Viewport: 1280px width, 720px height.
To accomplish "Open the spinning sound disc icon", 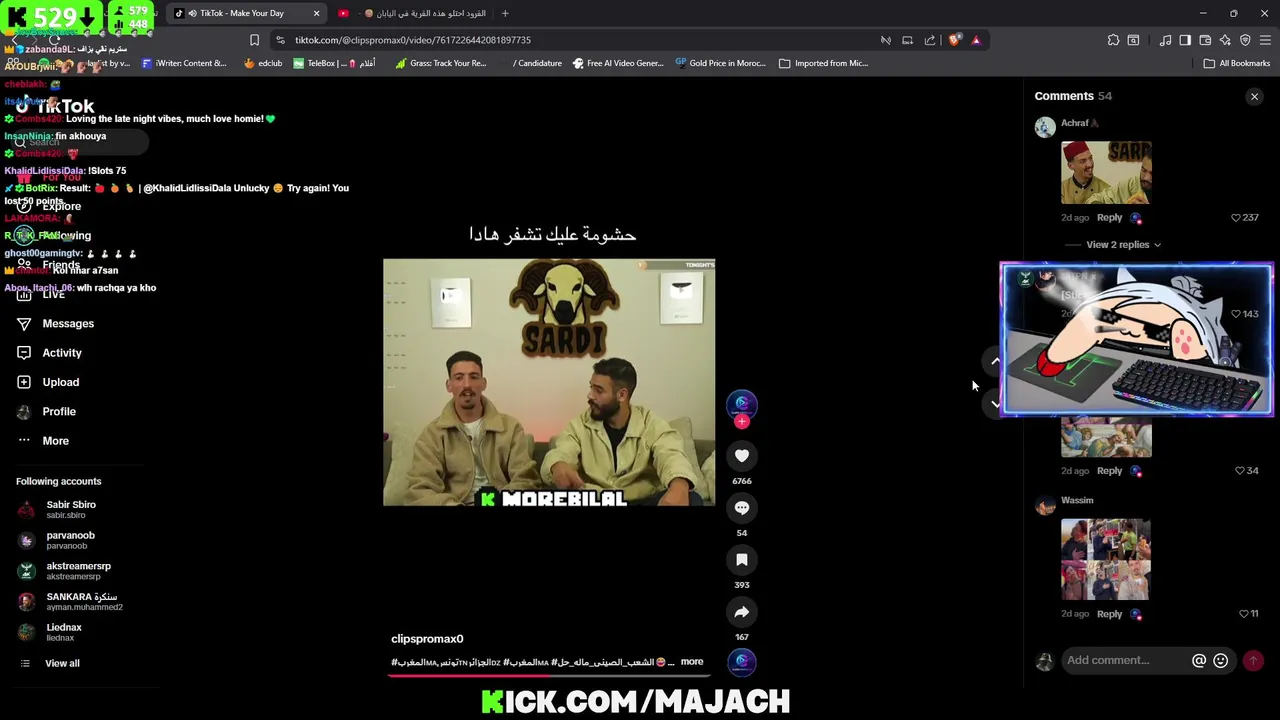I will coord(742,661).
